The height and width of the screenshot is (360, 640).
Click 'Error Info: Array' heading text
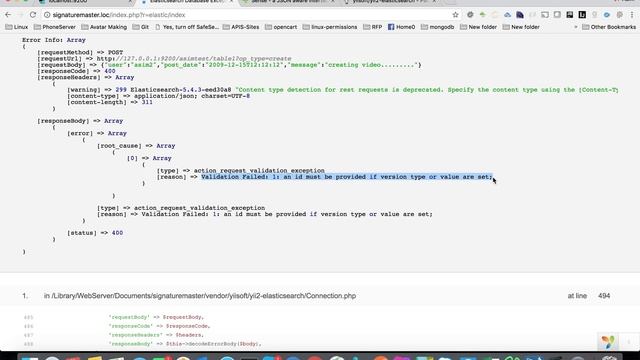[53, 40]
